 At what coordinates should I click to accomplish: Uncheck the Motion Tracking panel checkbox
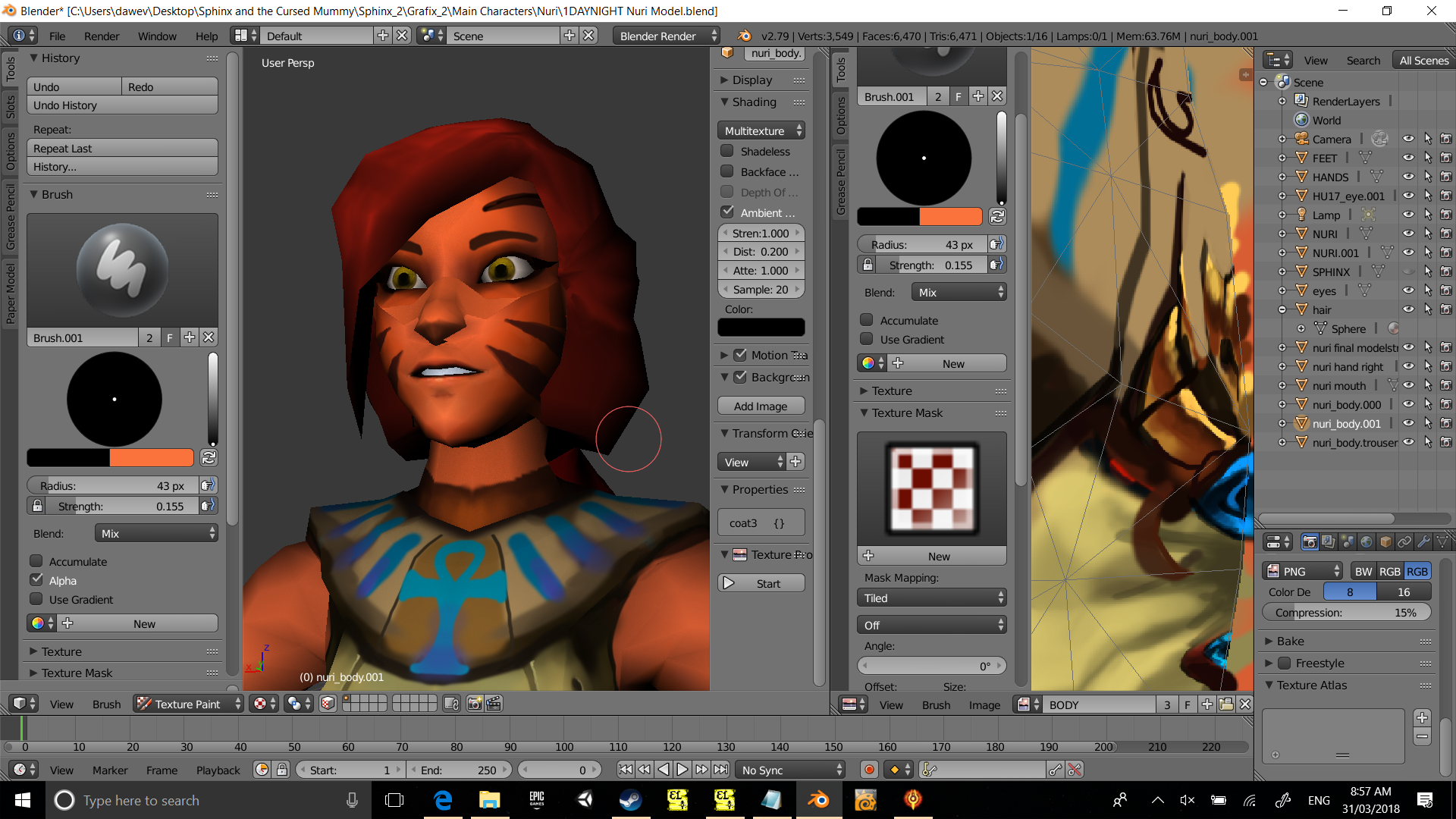[x=740, y=355]
